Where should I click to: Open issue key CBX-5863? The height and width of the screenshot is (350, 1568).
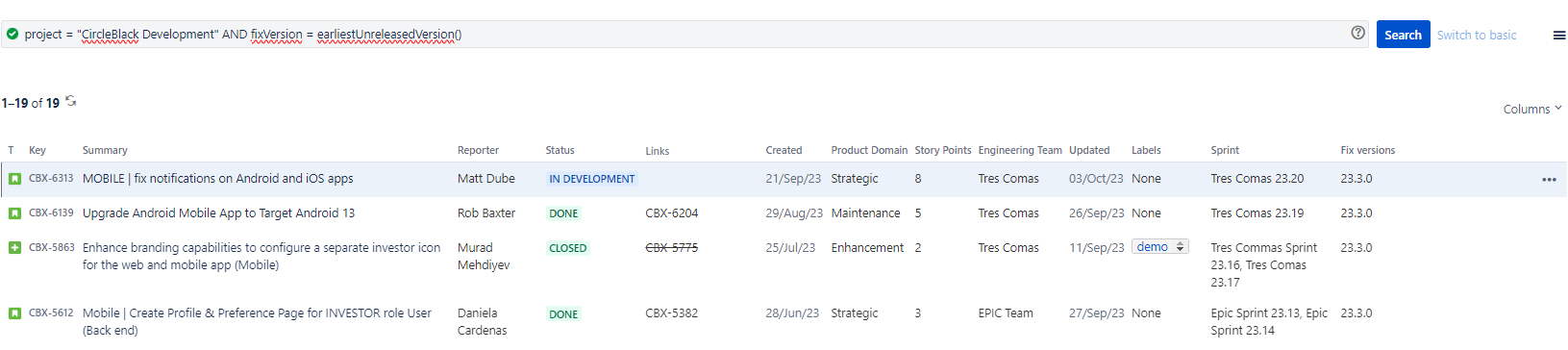(x=52, y=247)
